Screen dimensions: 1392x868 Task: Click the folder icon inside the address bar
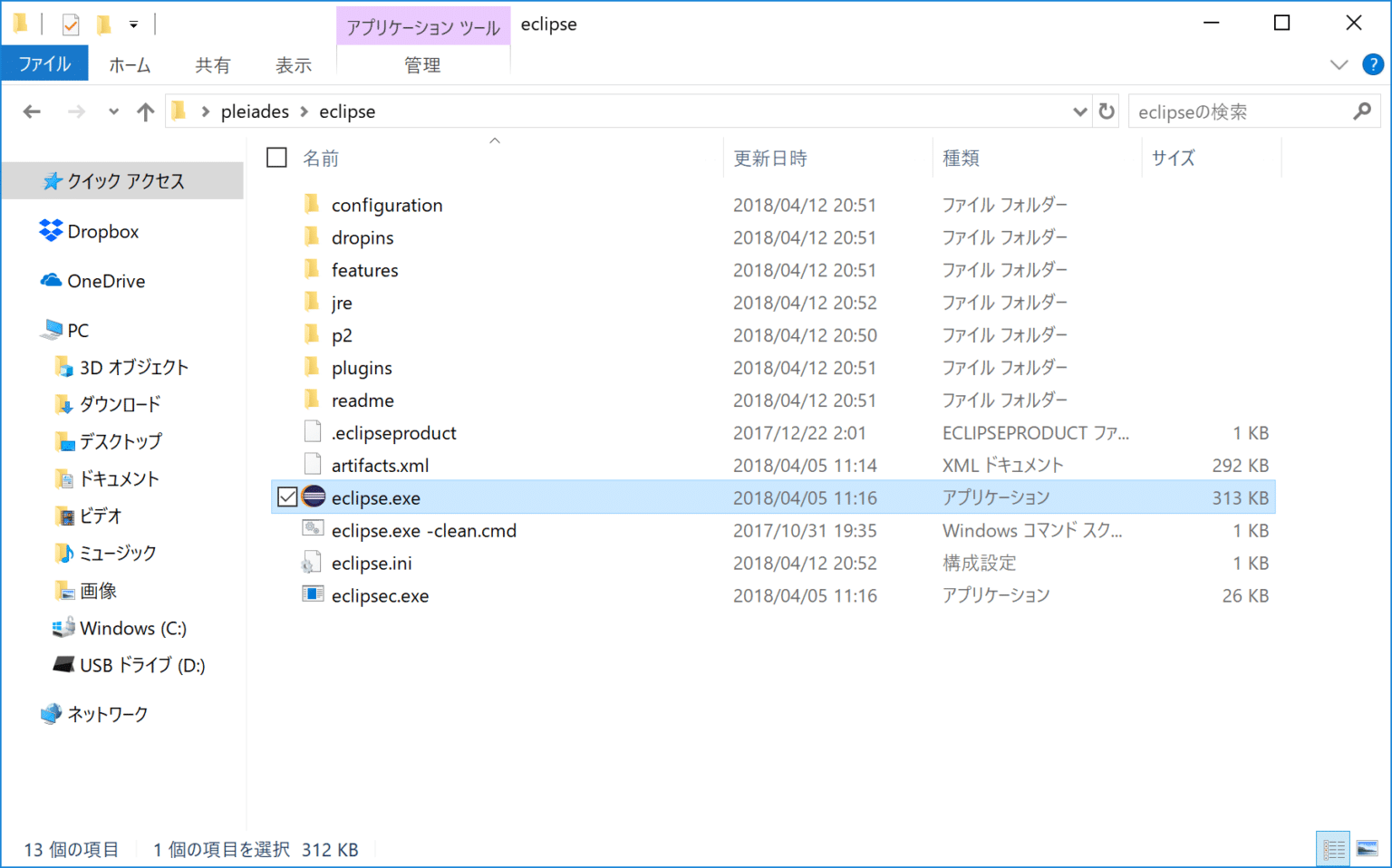point(179,111)
